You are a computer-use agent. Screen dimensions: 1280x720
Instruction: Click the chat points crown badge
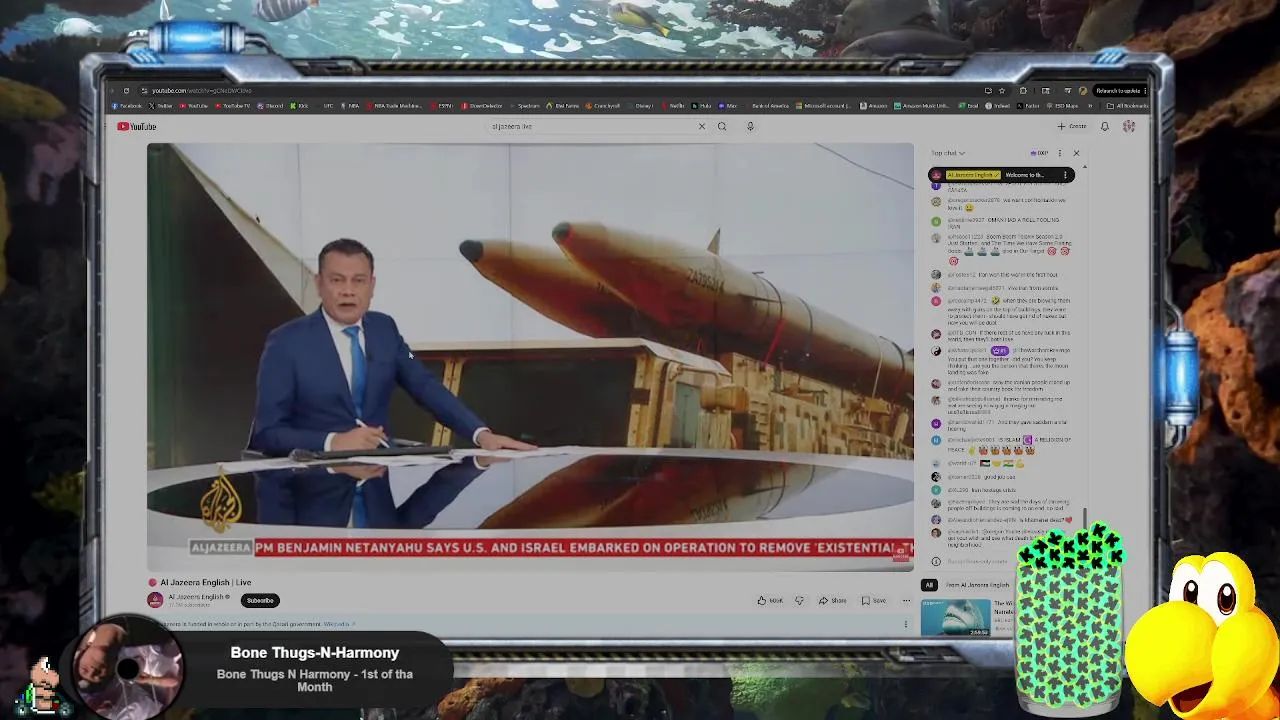click(x=1040, y=153)
